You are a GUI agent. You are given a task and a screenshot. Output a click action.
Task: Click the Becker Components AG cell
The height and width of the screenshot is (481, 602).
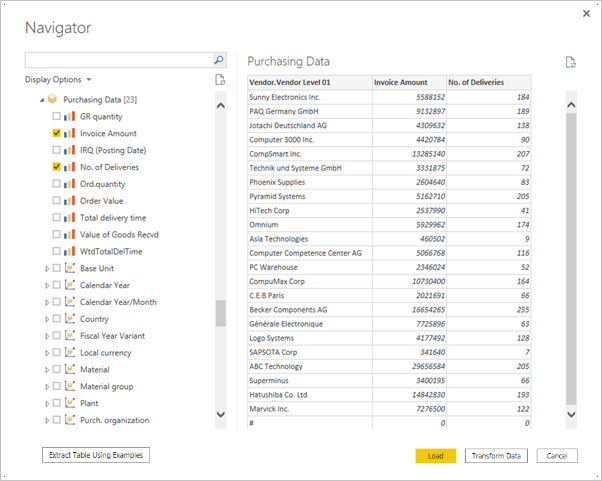click(310, 310)
